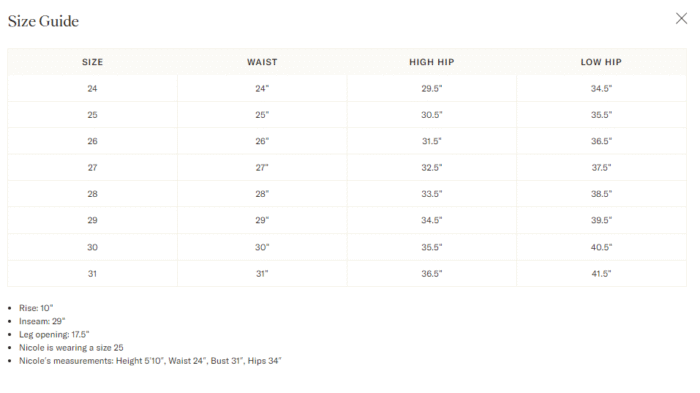Click the Leg opening 17.5" note
This screenshot has width=700, height=393.
(54, 334)
